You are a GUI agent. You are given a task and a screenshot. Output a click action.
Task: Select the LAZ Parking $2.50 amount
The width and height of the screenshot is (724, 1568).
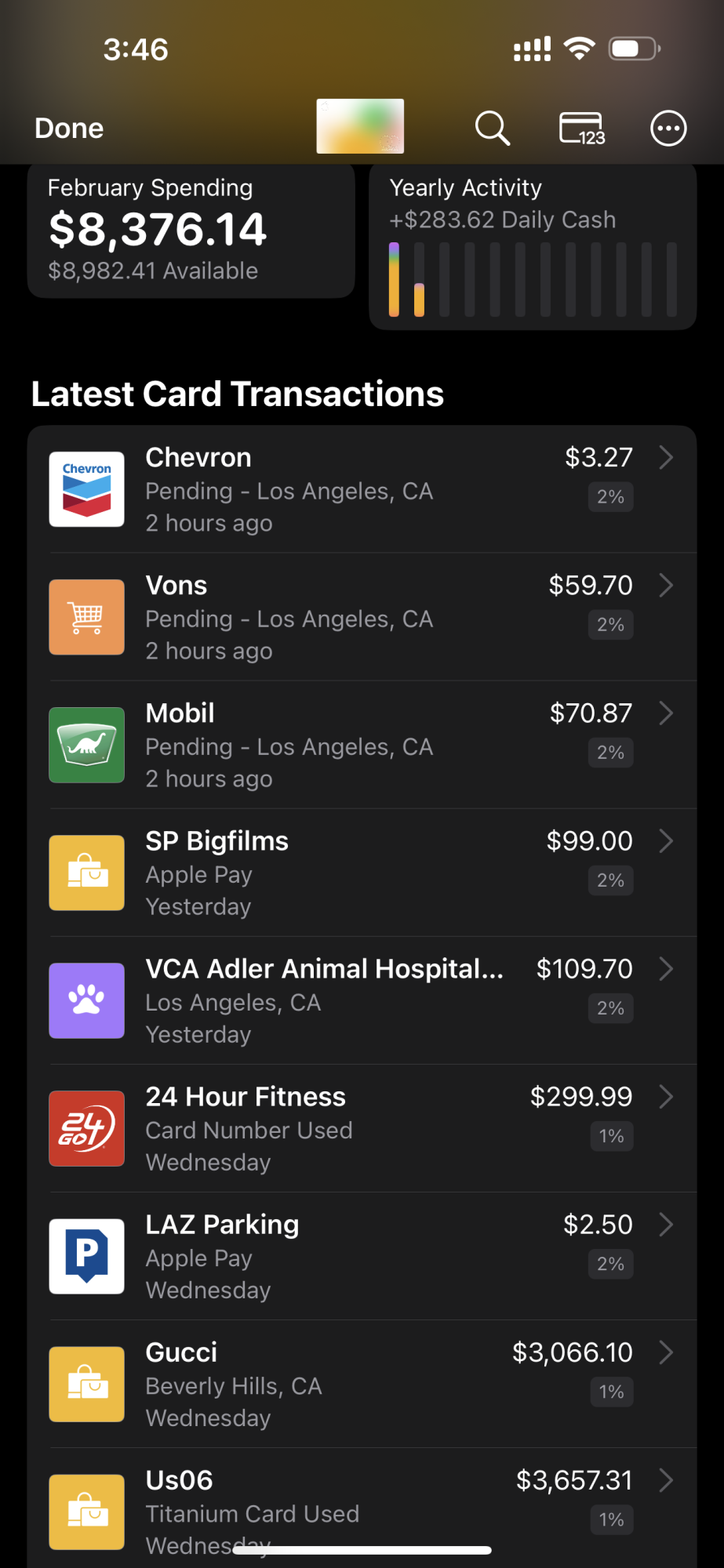pyautogui.click(x=598, y=1225)
